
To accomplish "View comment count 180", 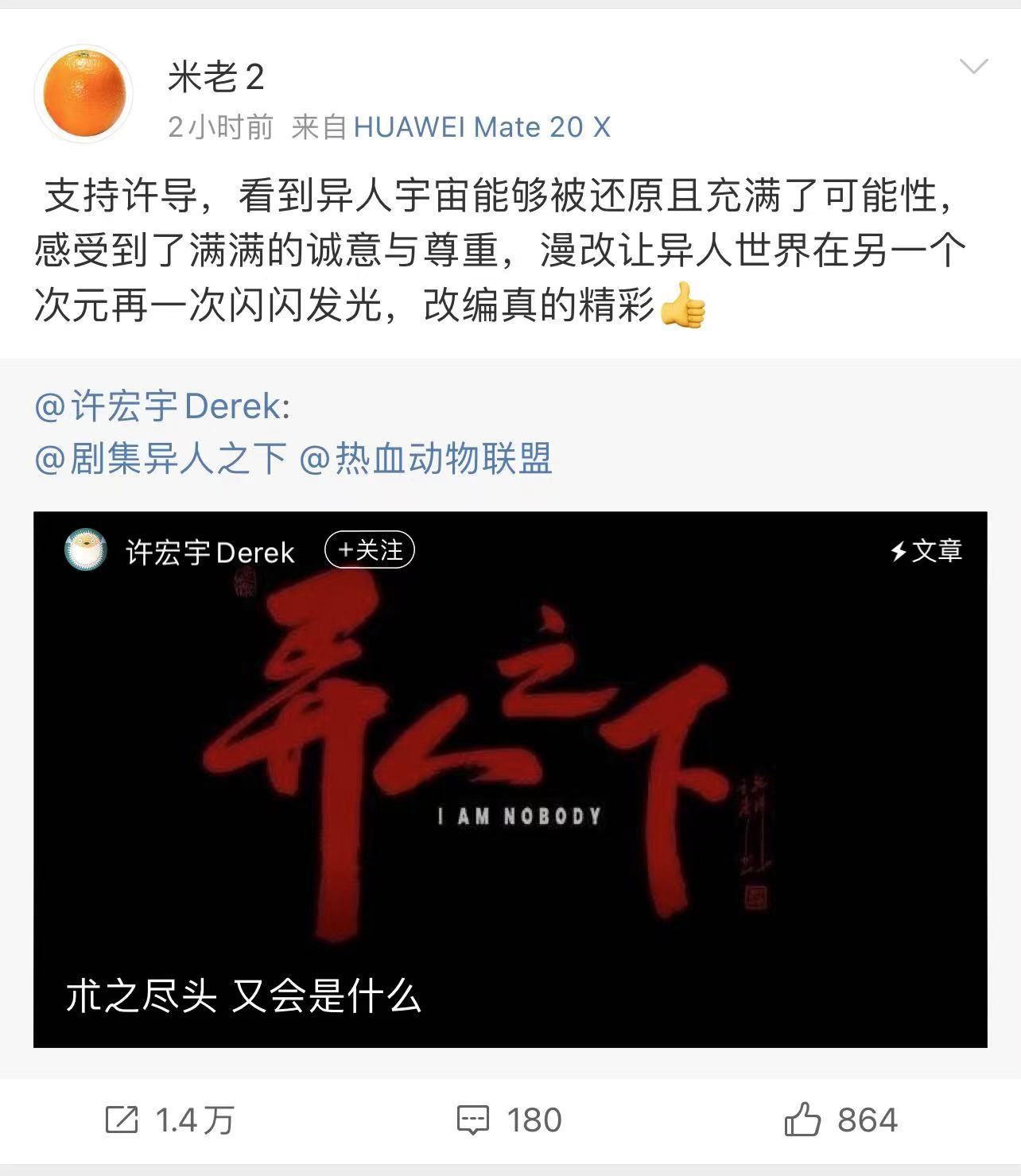I will click(534, 1120).
